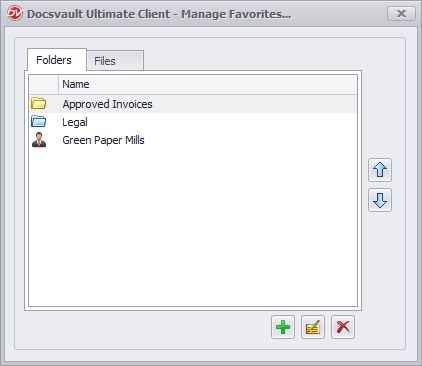Close the Manage Favorites dialog
Screen dimensions: 422x366
point(401,14)
